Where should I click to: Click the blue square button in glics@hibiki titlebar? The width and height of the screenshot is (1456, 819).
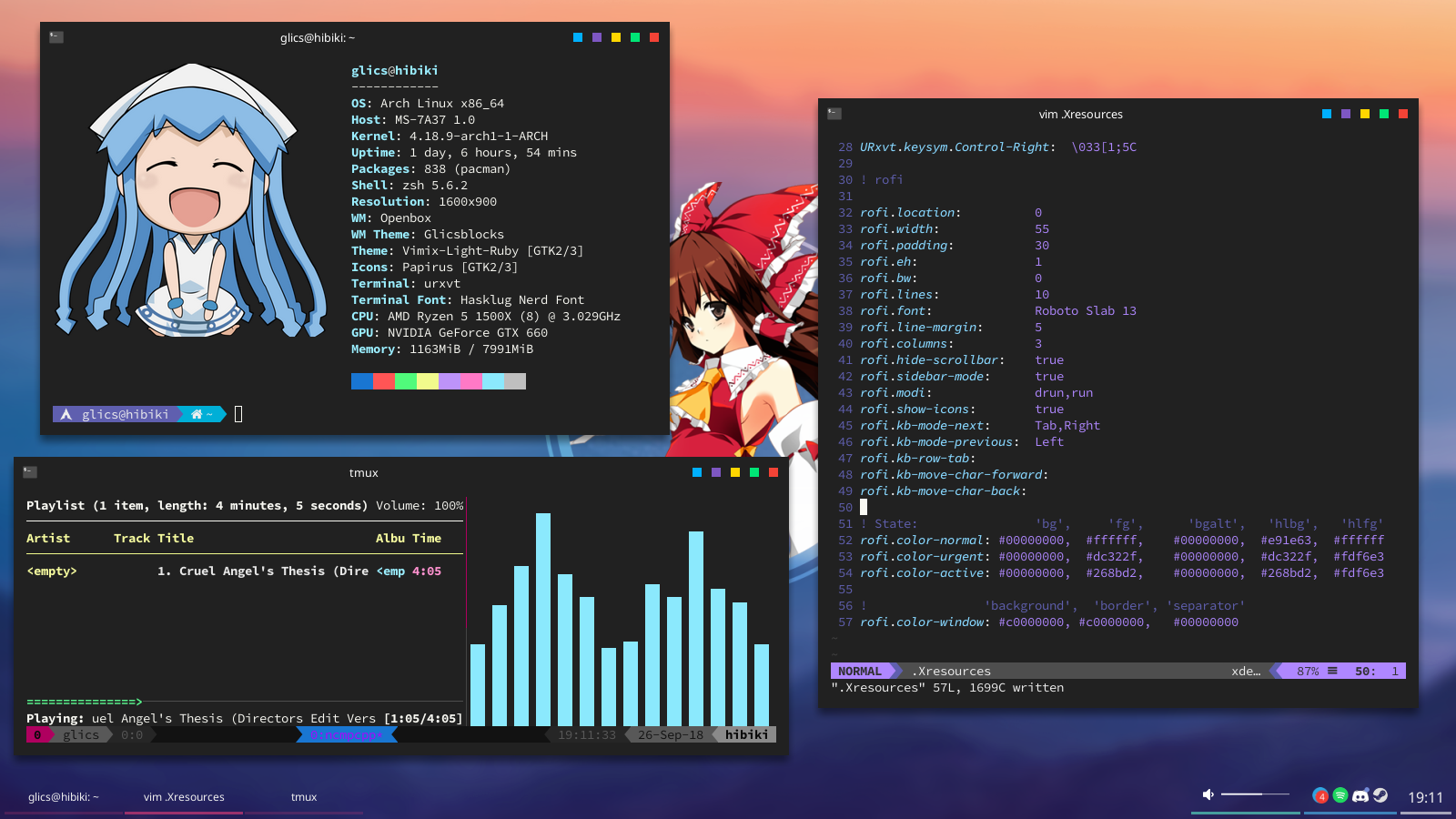tap(578, 37)
